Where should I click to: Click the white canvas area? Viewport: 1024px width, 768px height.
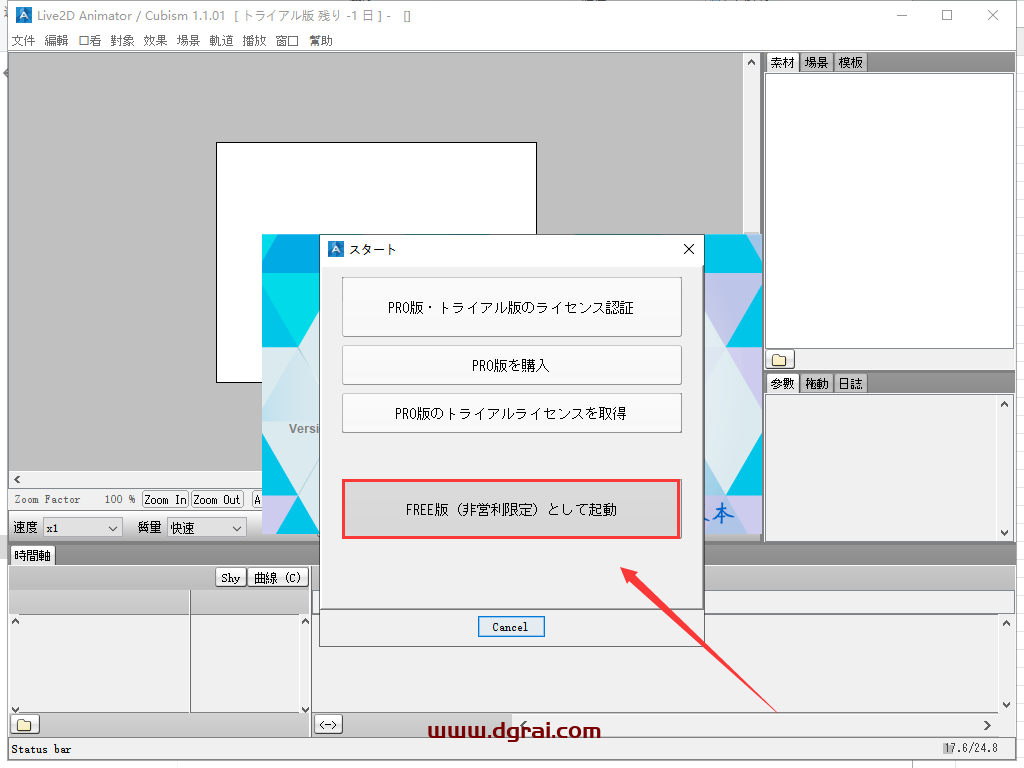click(x=376, y=189)
